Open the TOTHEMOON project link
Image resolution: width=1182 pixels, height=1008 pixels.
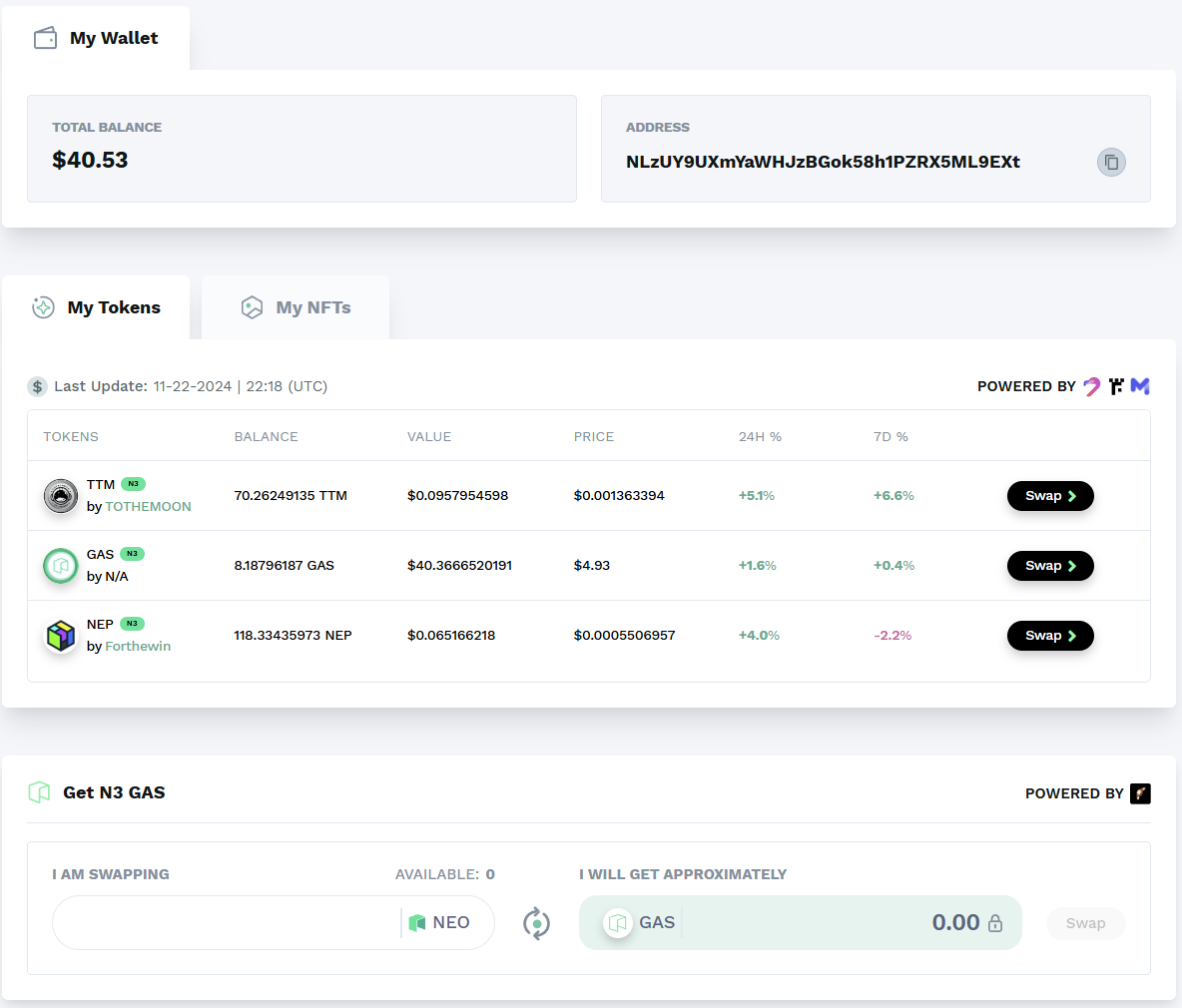click(x=148, y=507)
